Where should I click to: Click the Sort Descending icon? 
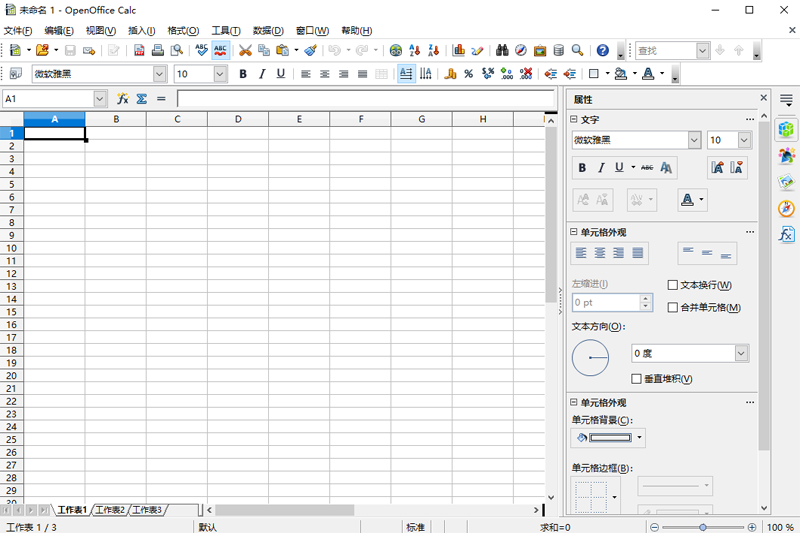click(434, 50)
